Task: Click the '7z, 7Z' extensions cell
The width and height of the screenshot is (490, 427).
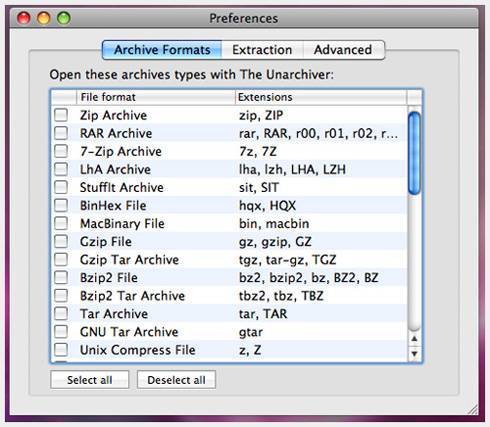Action: click(258, 151)
